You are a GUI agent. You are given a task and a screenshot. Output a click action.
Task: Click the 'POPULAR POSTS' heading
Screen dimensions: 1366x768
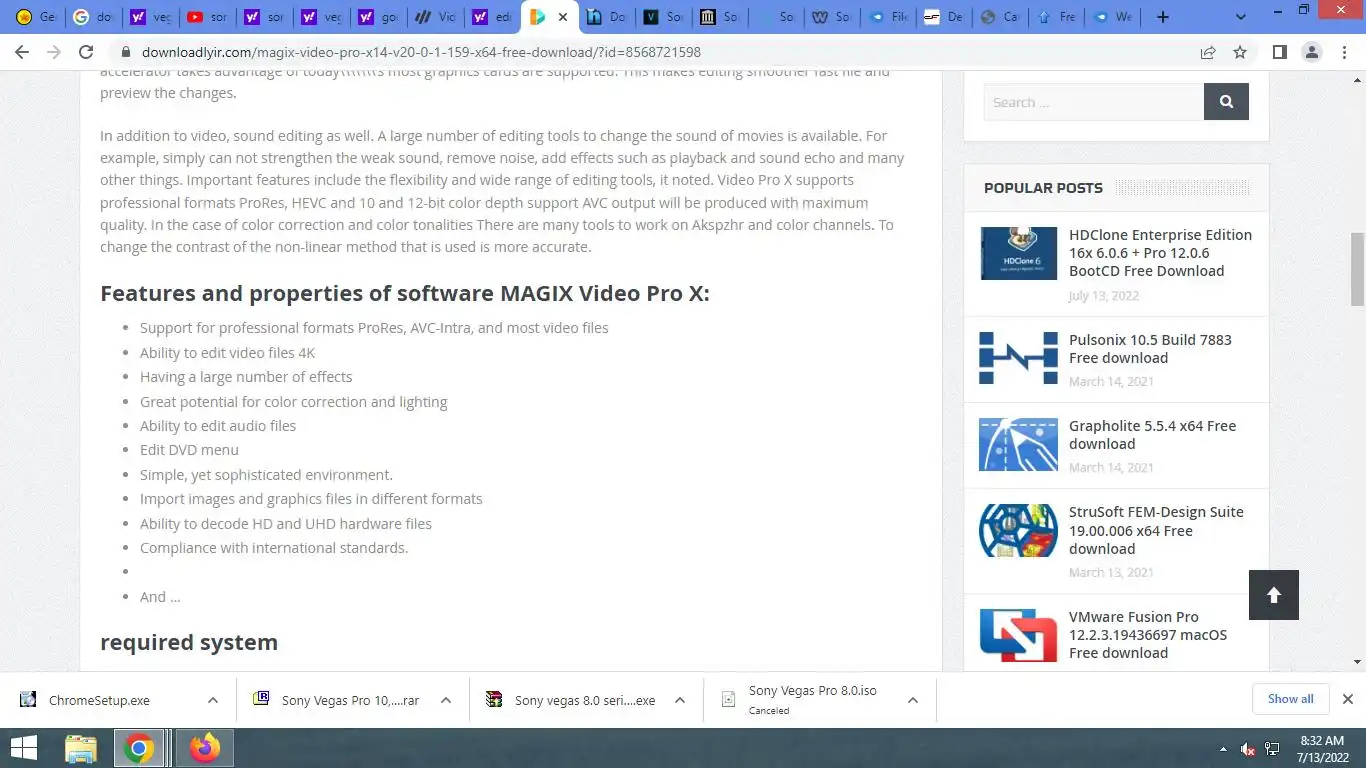tap(1043, 188)
